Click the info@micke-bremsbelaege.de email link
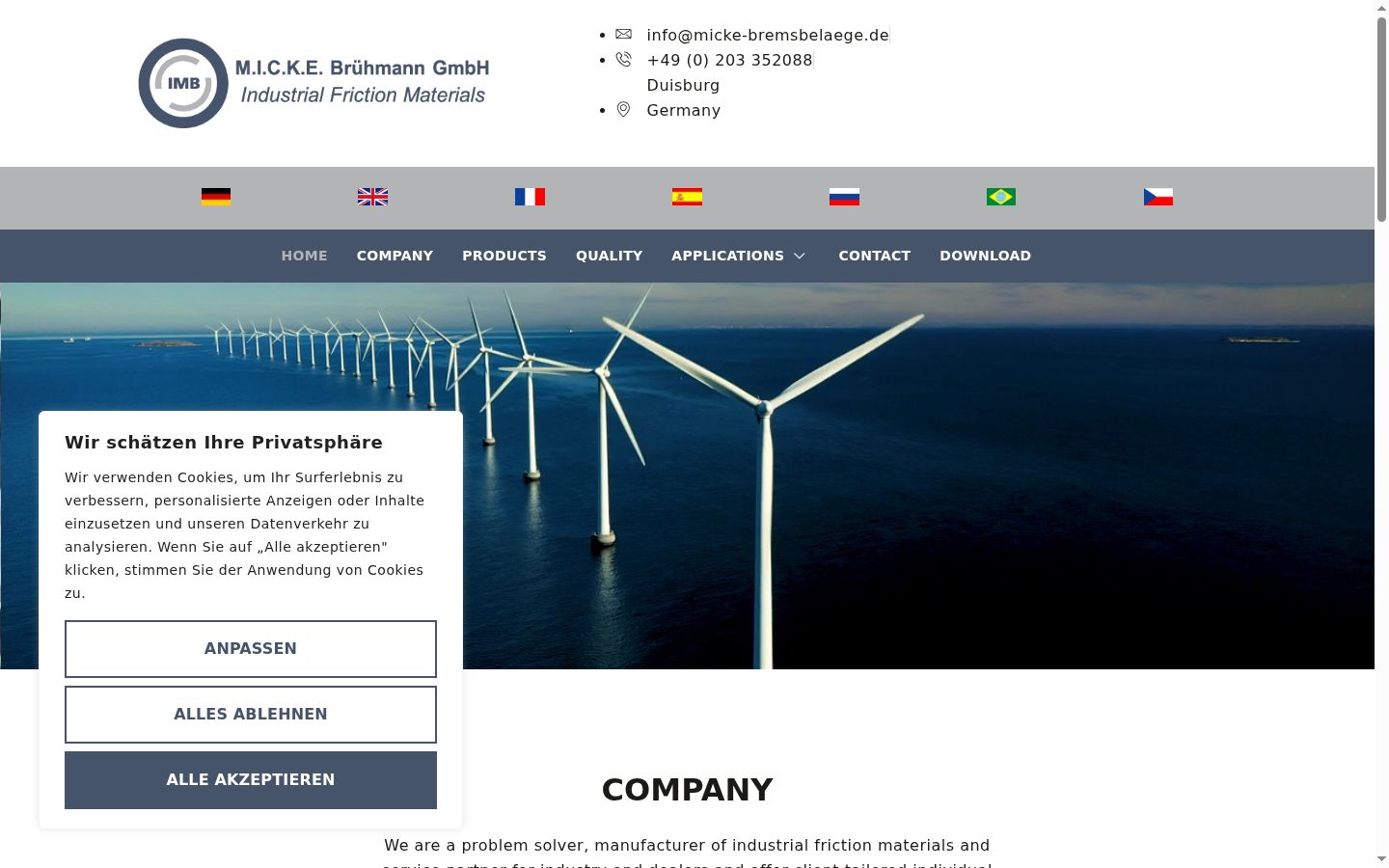 point(768,35)
